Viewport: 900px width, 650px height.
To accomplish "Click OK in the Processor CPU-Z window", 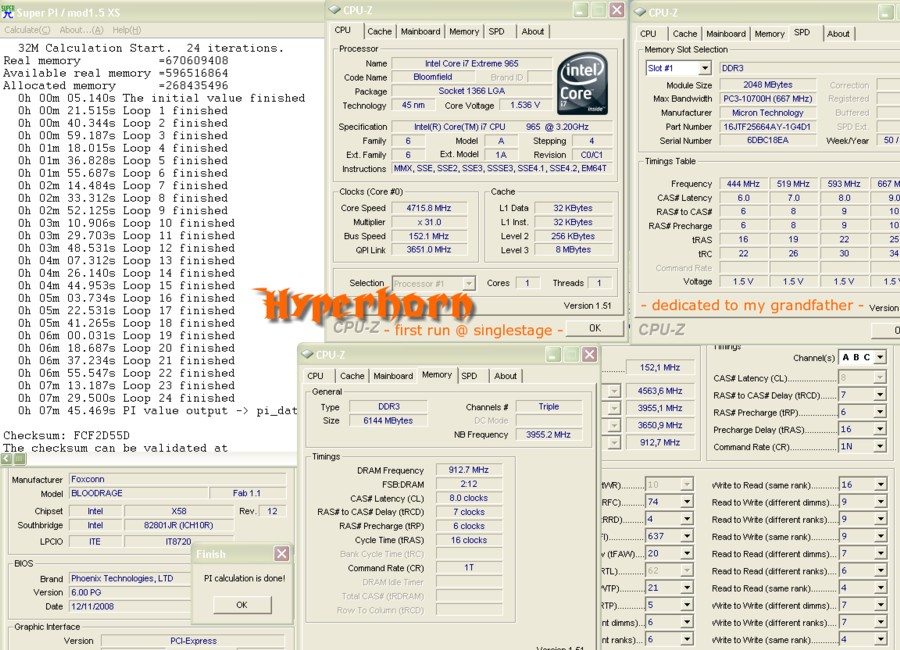I will [x=595, y=328].
